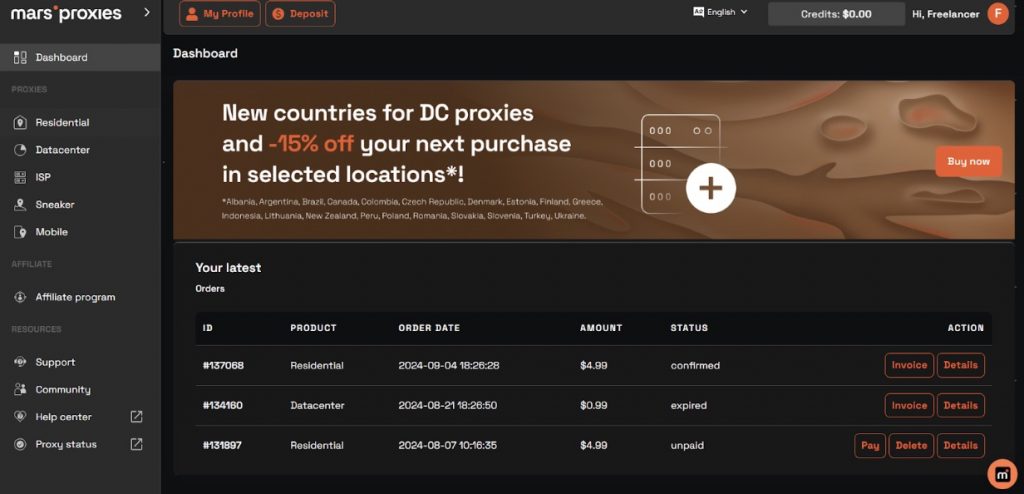Viewport: 1024px width, 494px height.
Task: Open the chat widget icon at bottom right
Action: [1001, 473]
